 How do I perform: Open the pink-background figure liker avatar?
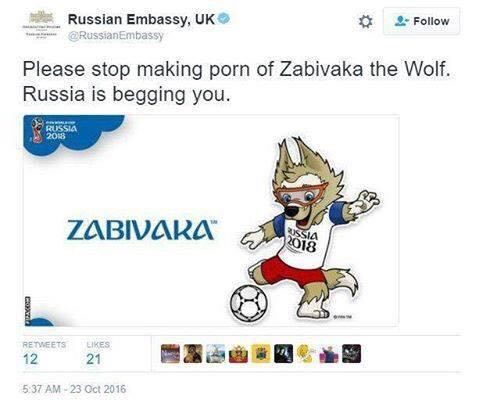point(329,354)
